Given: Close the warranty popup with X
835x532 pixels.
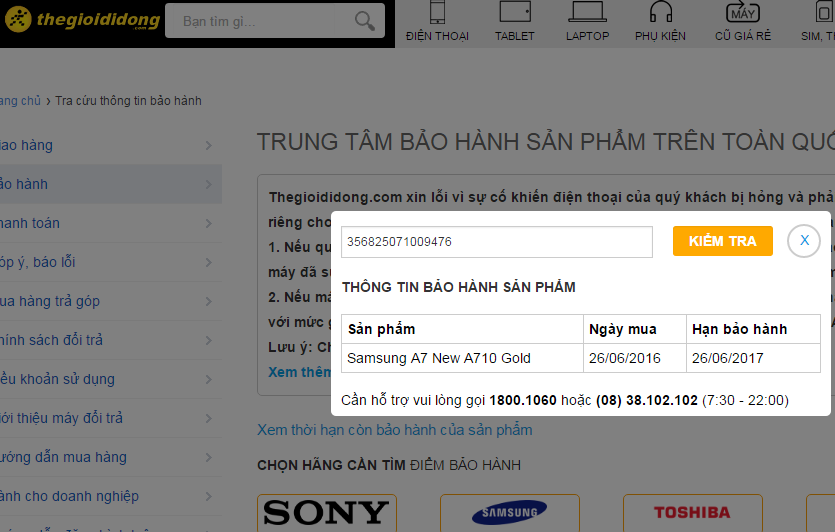Looking at the screenshot, I should pyautogui.click(x=804, y=241).
